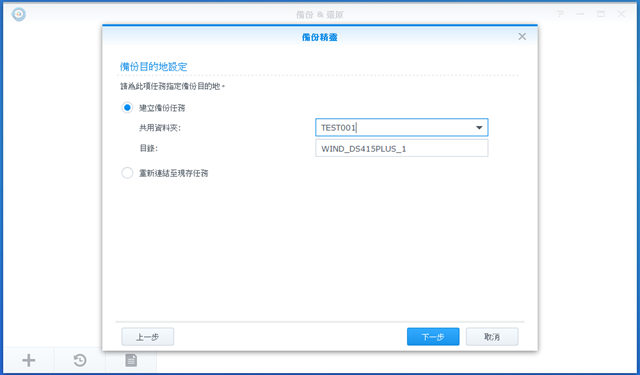Click the 上一步 back button

(x=148, y=337)
